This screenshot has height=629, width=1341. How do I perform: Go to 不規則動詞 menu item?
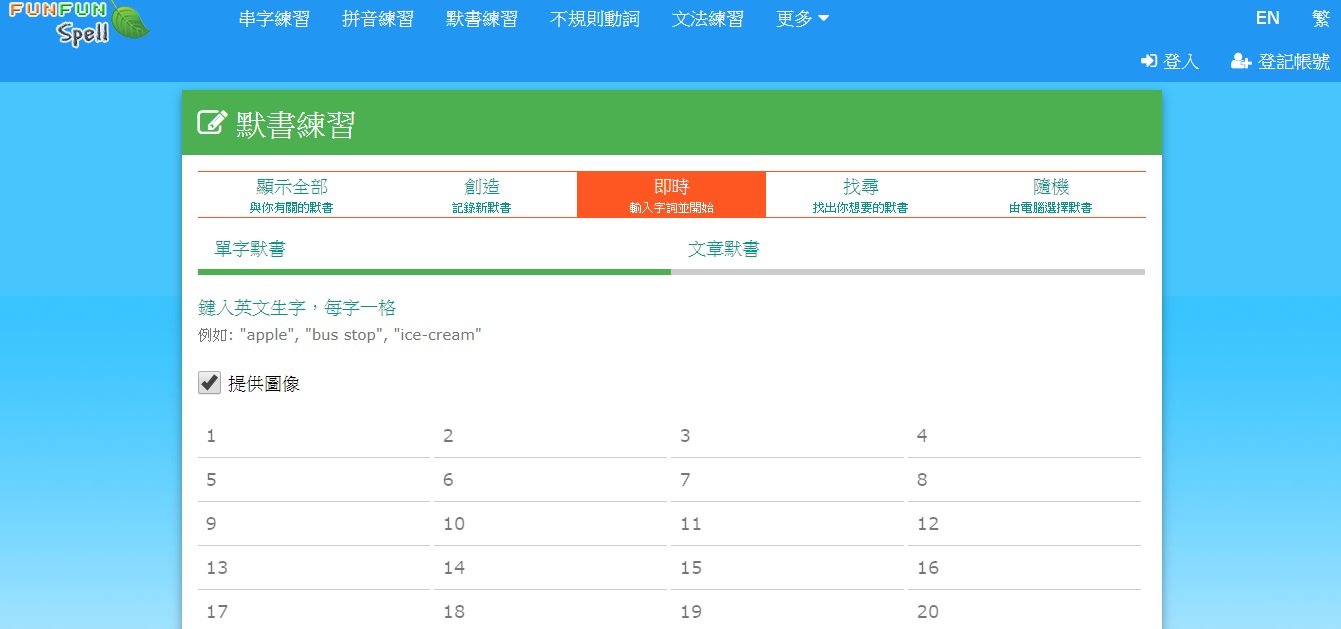594,19
